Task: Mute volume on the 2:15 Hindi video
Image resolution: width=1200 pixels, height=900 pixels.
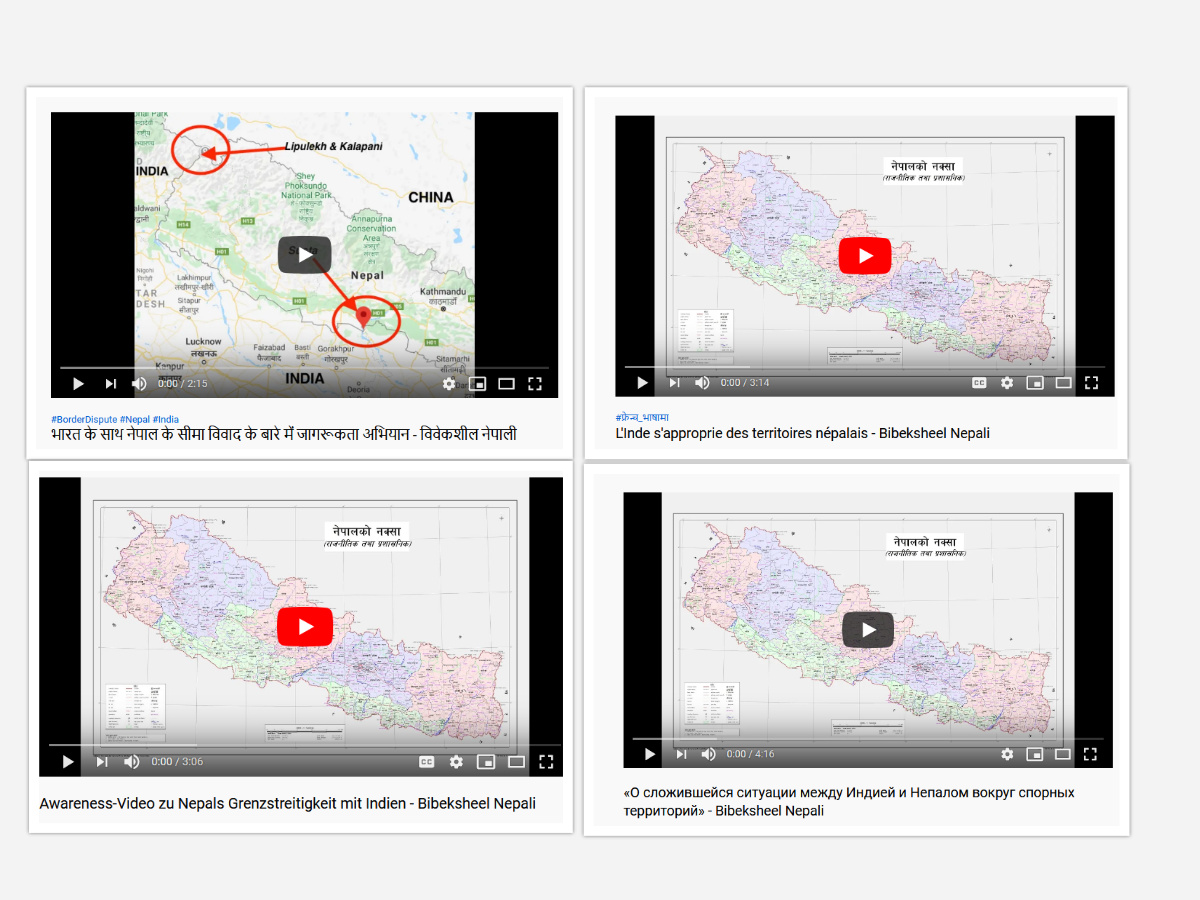Action: click(x=139, y=384)
